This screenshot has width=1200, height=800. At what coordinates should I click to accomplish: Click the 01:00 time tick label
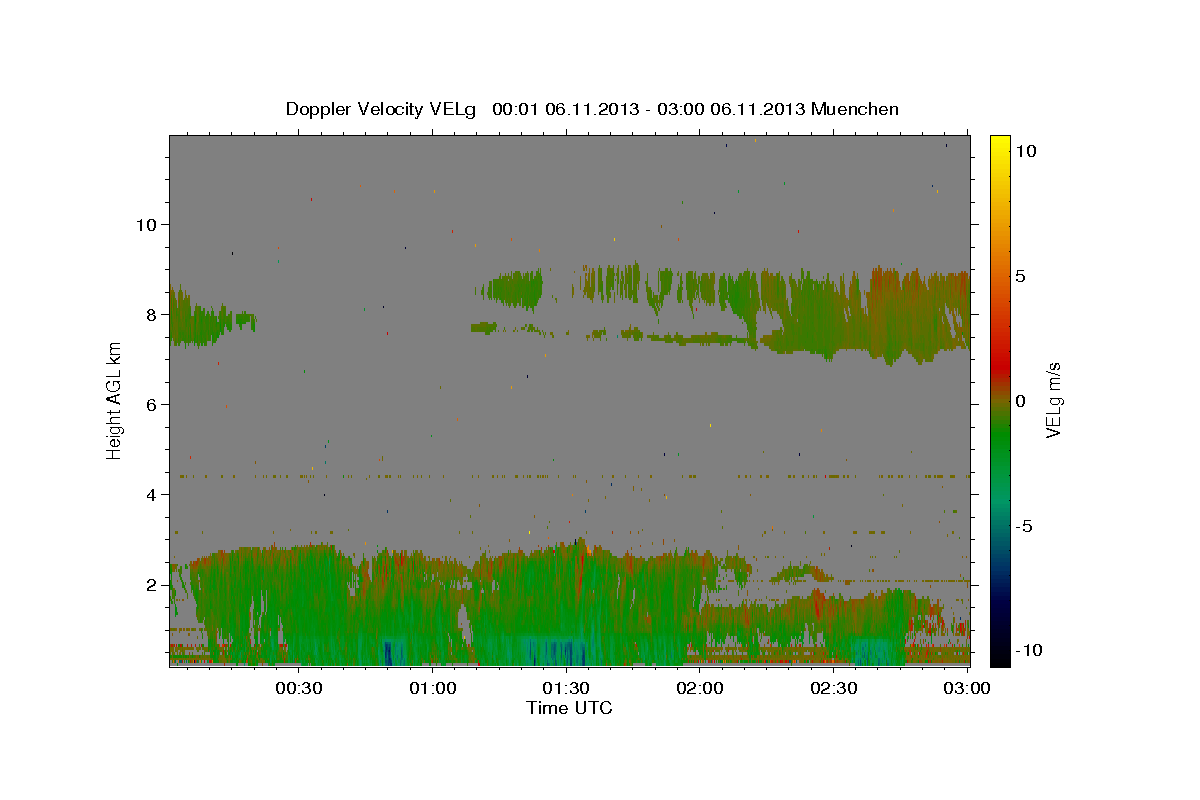(434, 688)
